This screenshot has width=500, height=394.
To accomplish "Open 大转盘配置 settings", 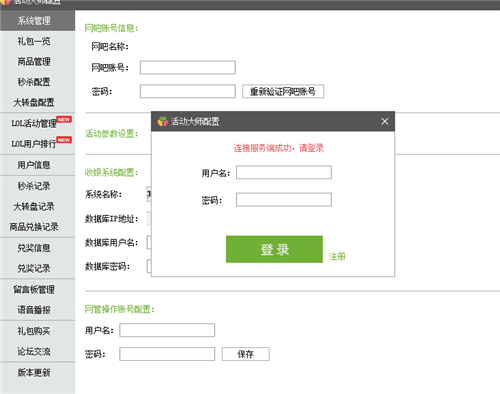I will pyautogui.click(x=34, y=102).
